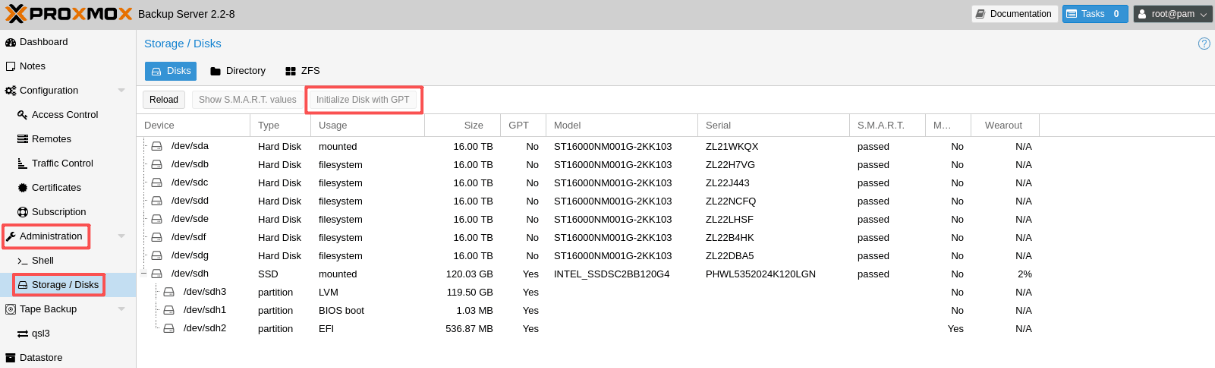Click the Remotes server icon
Viewport: 1215px width, 368px height.
coord(22,139)
